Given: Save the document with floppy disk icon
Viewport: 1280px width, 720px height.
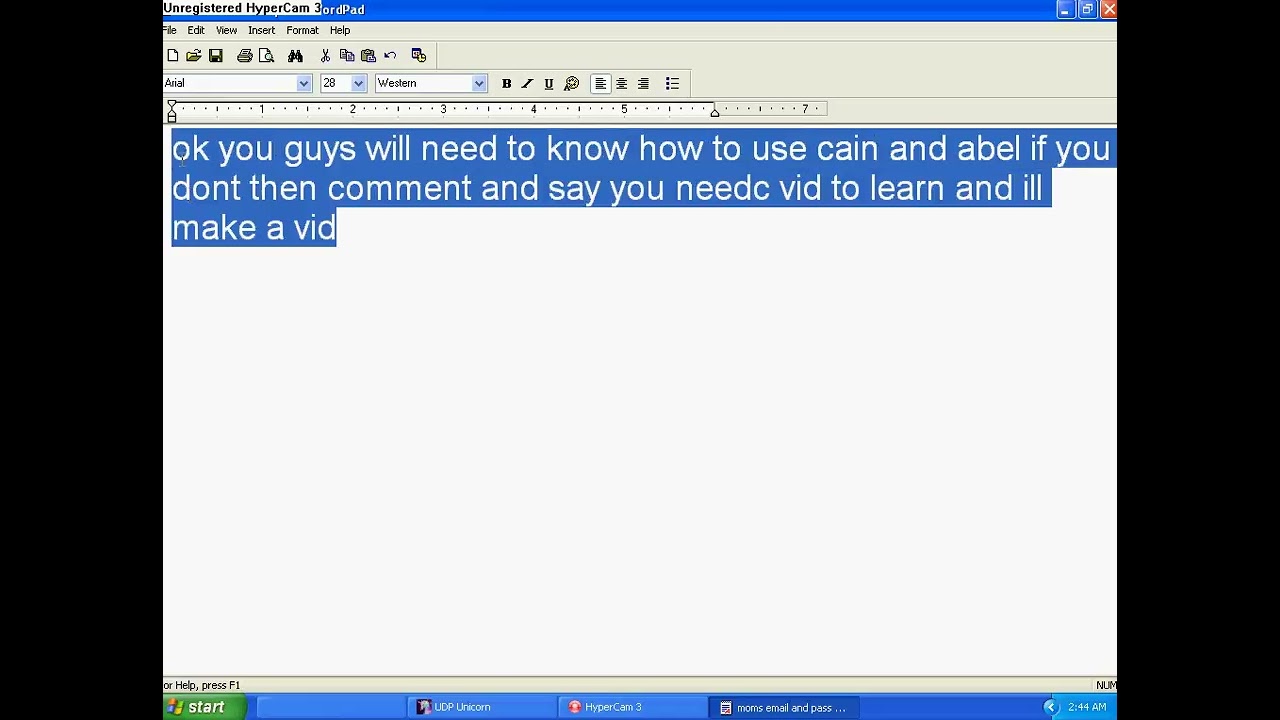Looking at the screenshot, I should 216,56.
